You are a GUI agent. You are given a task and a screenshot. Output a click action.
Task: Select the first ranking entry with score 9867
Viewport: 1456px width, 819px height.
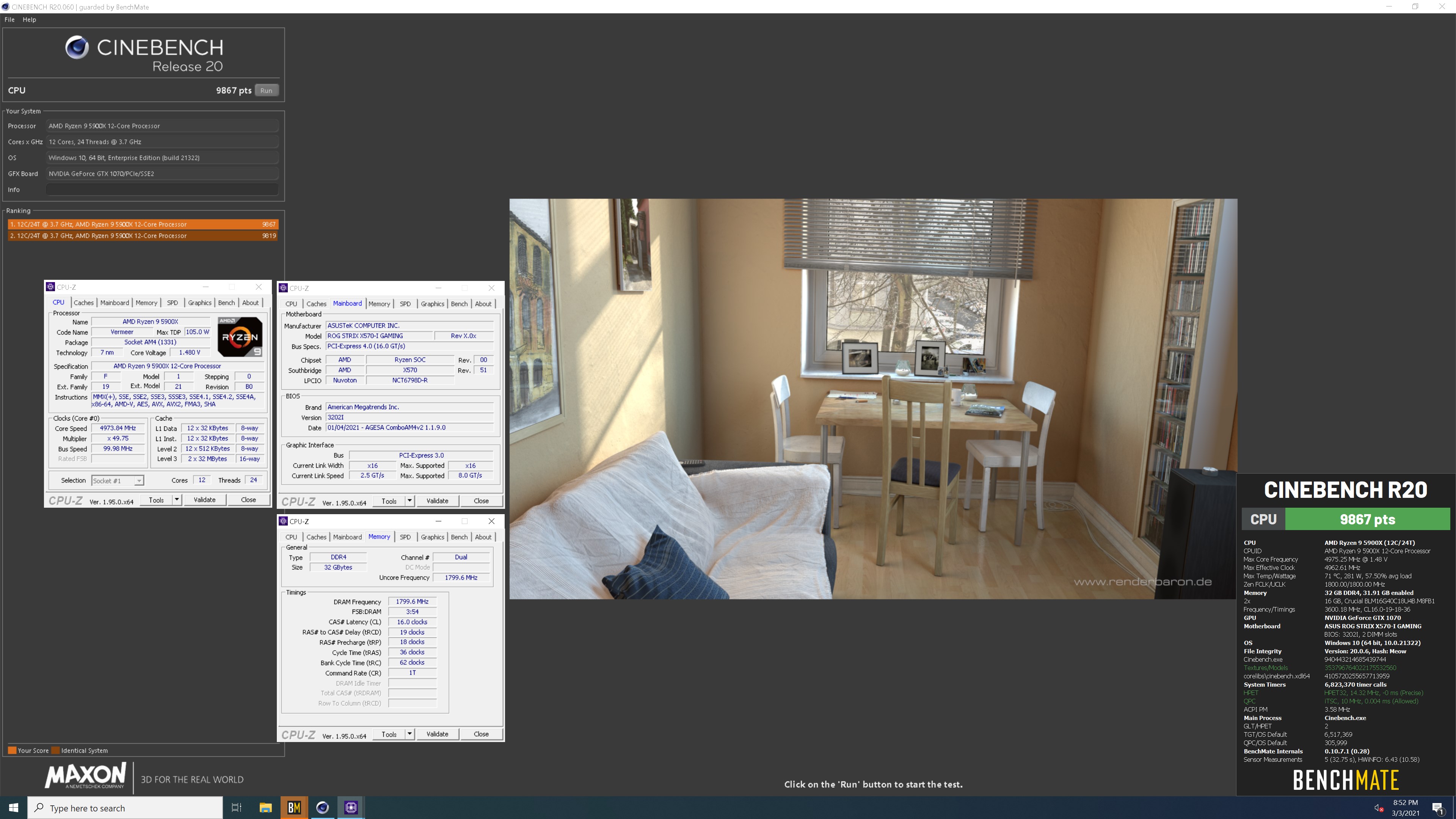[x=143, y=224]
